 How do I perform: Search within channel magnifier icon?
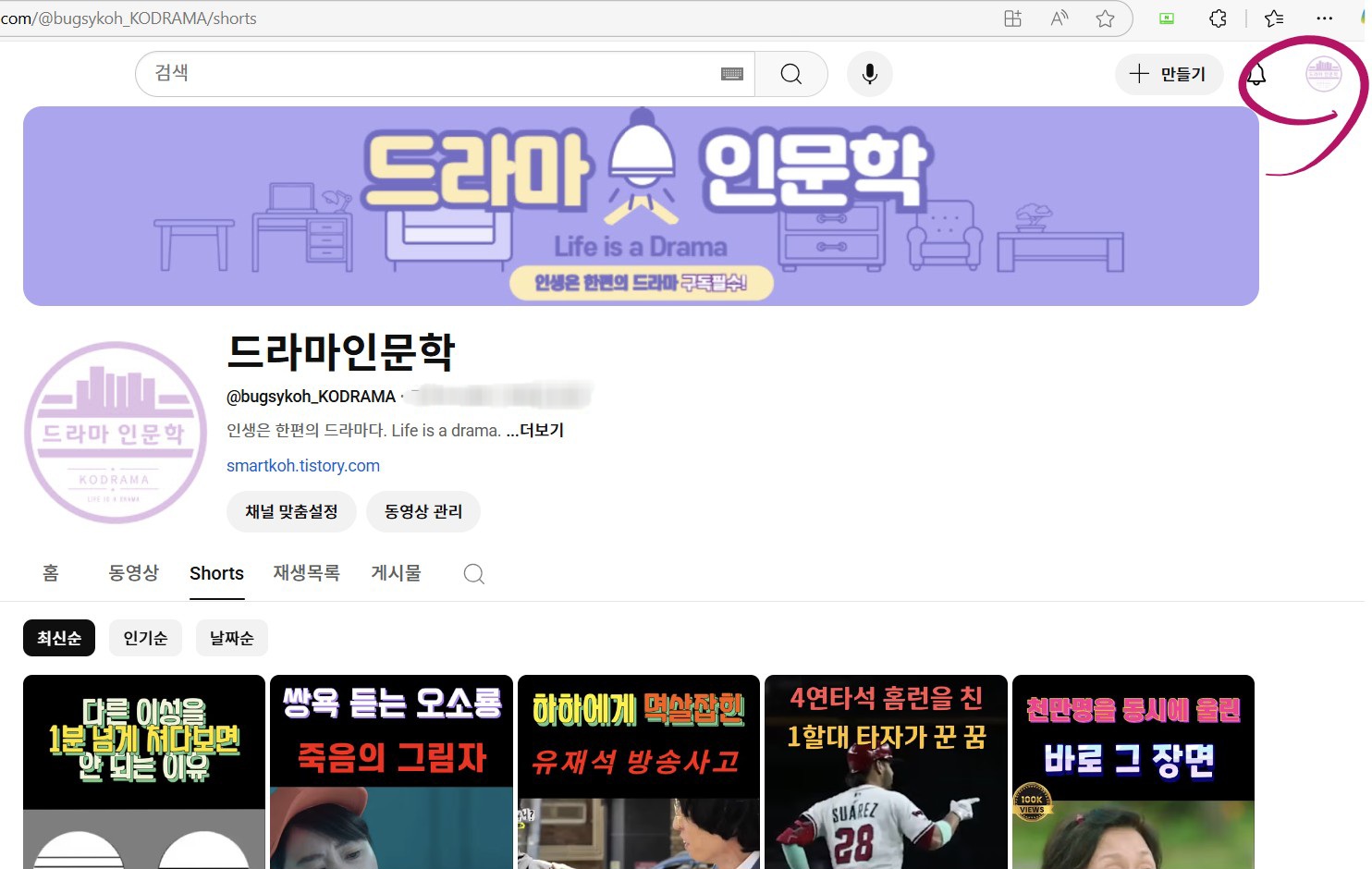[474, 574]
